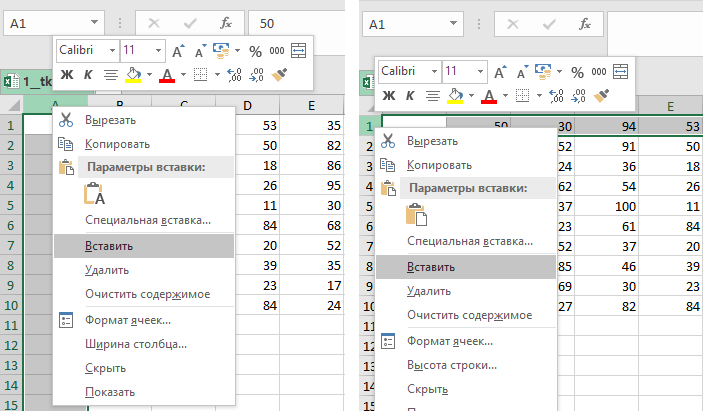Open font size 11 dropdown in right mini toolbar
The width and height of the screenshot is (704, 411).
pos(465,72)
